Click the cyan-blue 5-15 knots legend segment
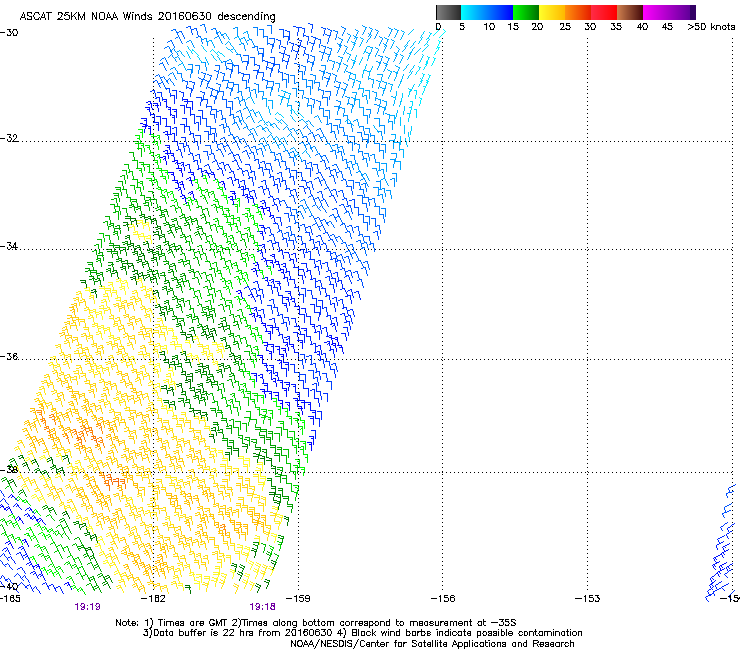Screen dimensions: 740x650 click(x=487, y=12)
